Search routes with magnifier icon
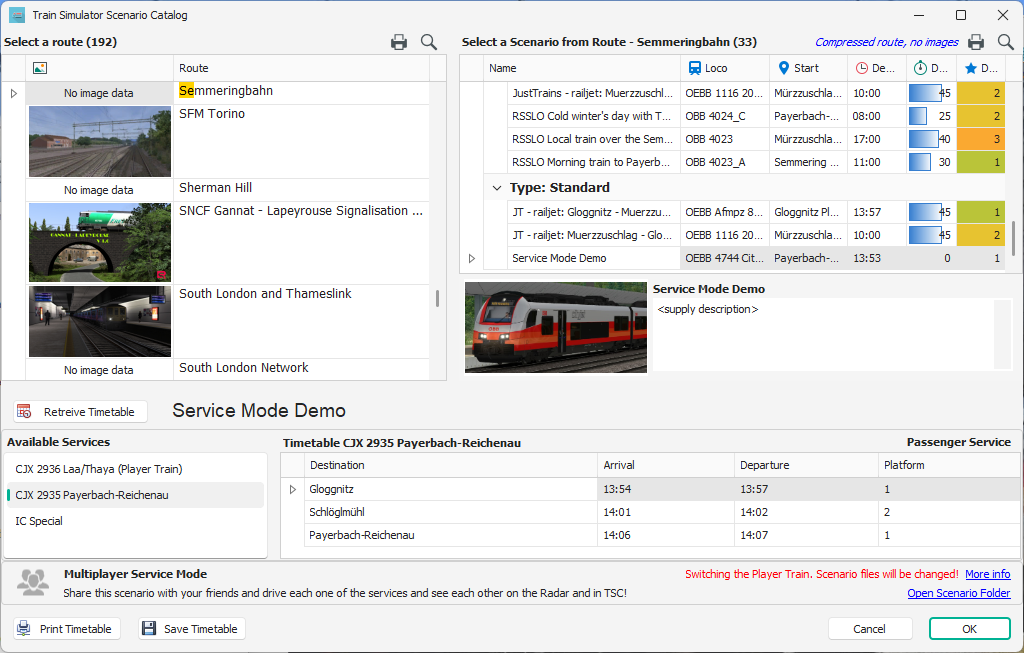1024x653 pixels. click(428, 42)
